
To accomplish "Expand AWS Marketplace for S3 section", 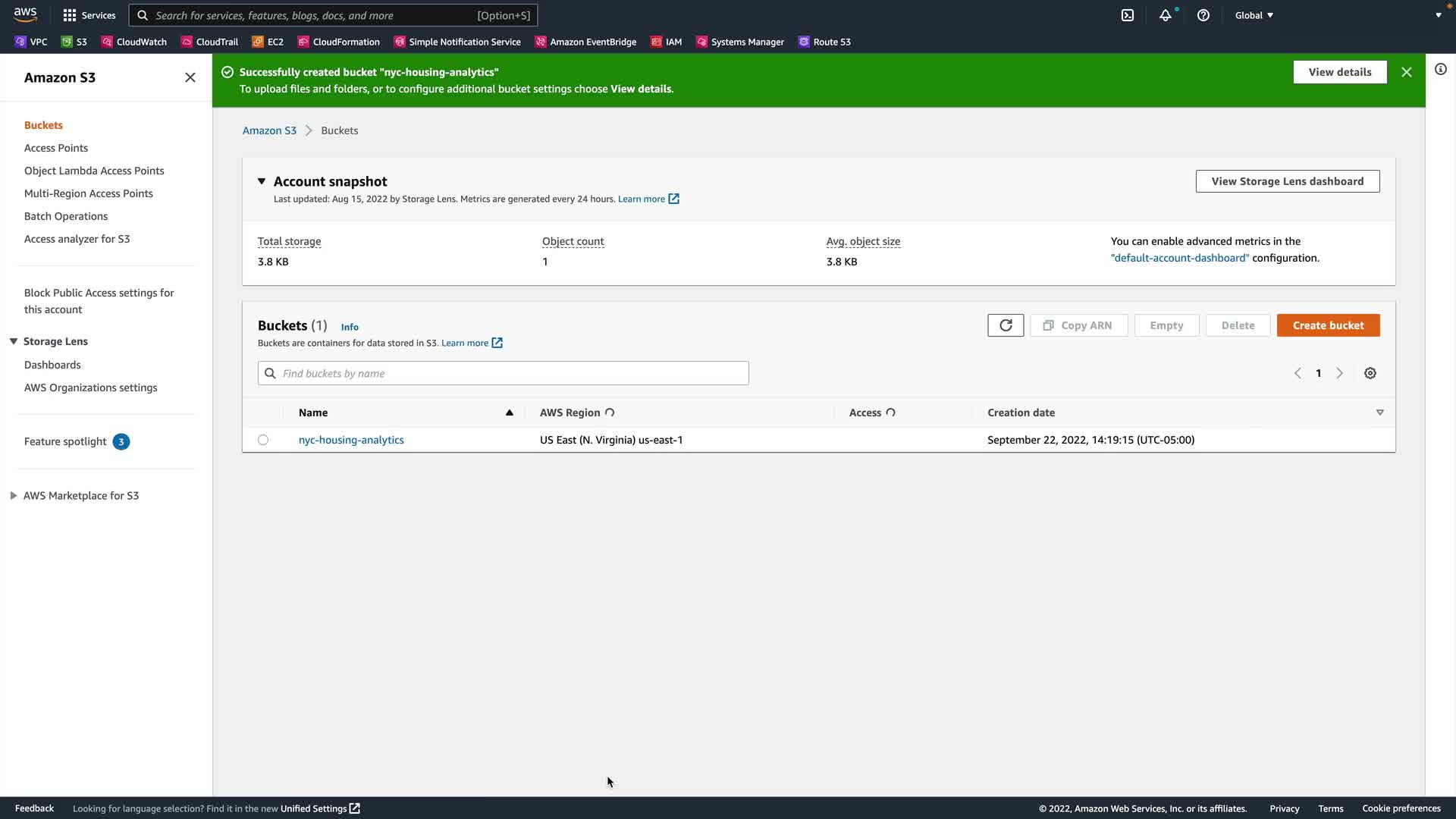I will 14,495.
